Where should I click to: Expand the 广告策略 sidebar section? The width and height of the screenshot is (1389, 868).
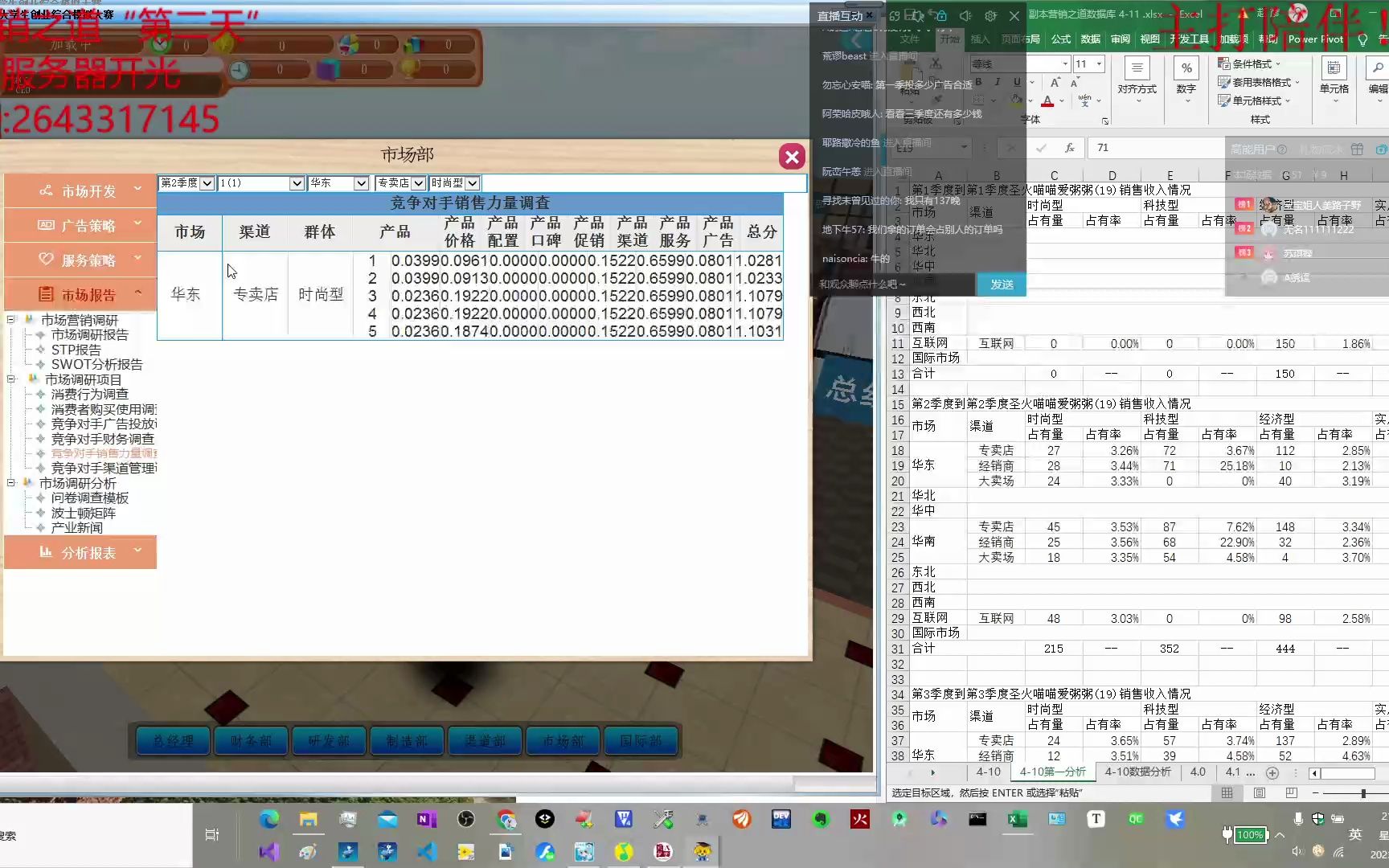point(80,226)
